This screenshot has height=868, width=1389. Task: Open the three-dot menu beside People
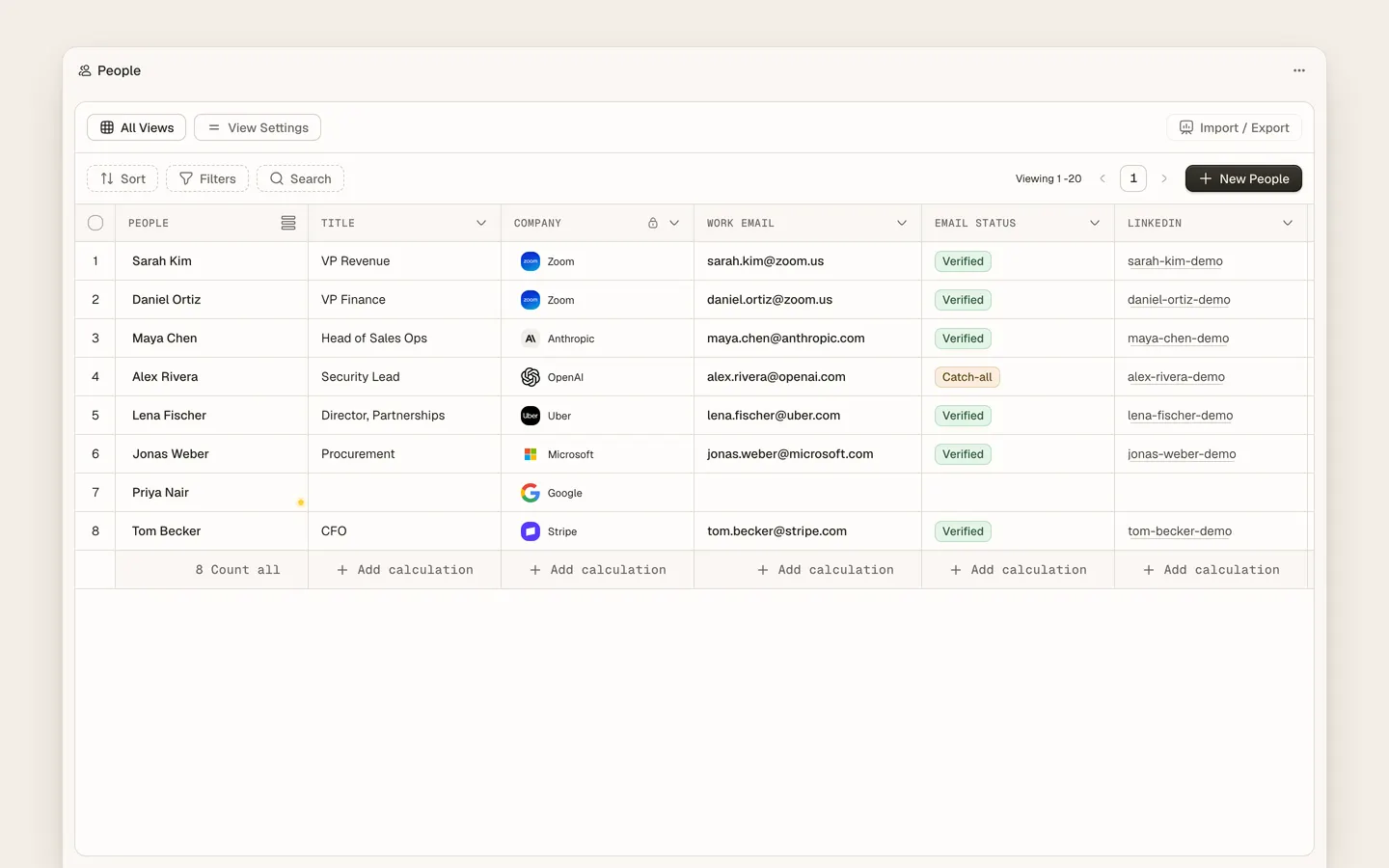coord(1299,70)
